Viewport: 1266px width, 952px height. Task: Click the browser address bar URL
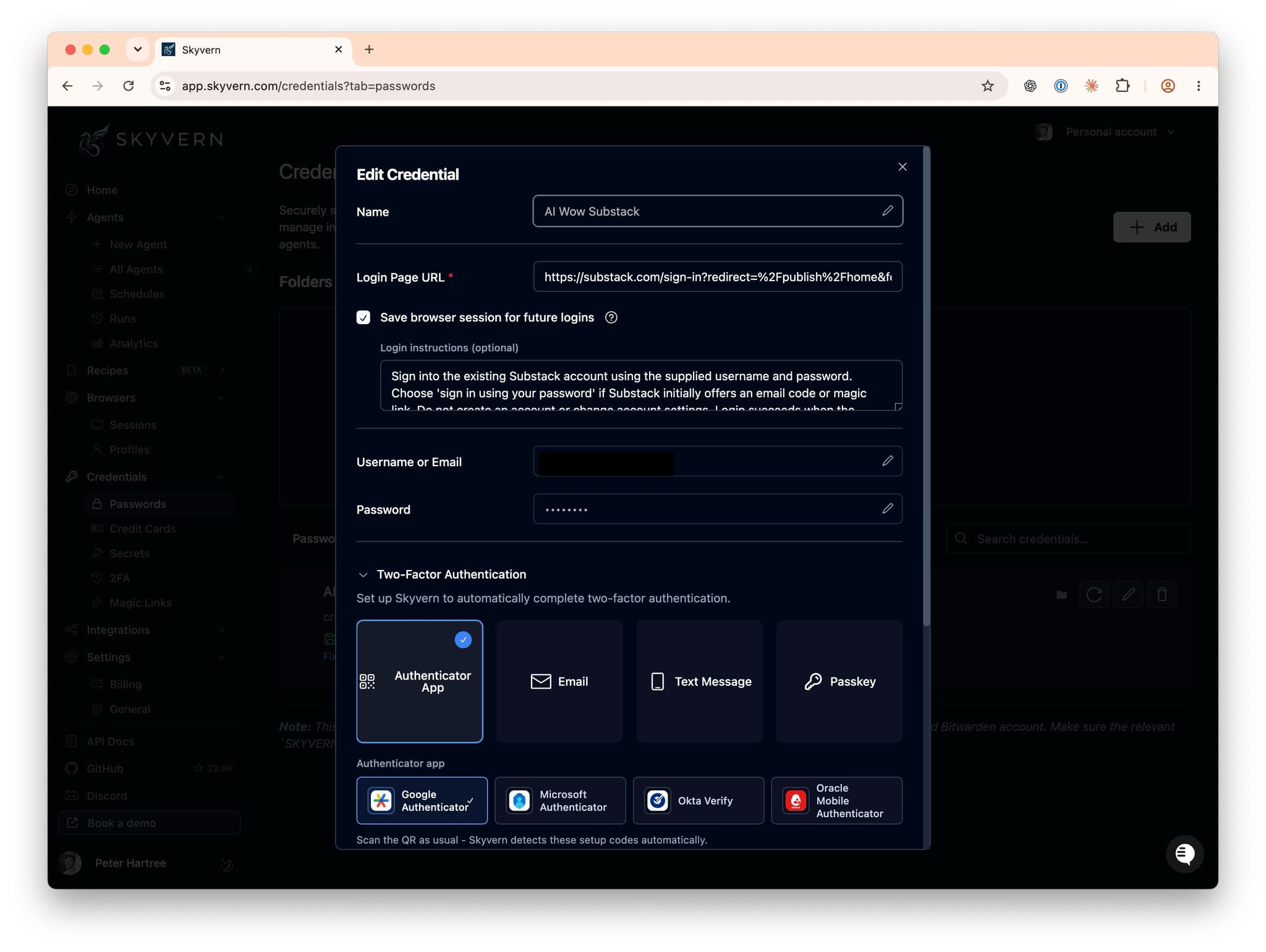308,86
